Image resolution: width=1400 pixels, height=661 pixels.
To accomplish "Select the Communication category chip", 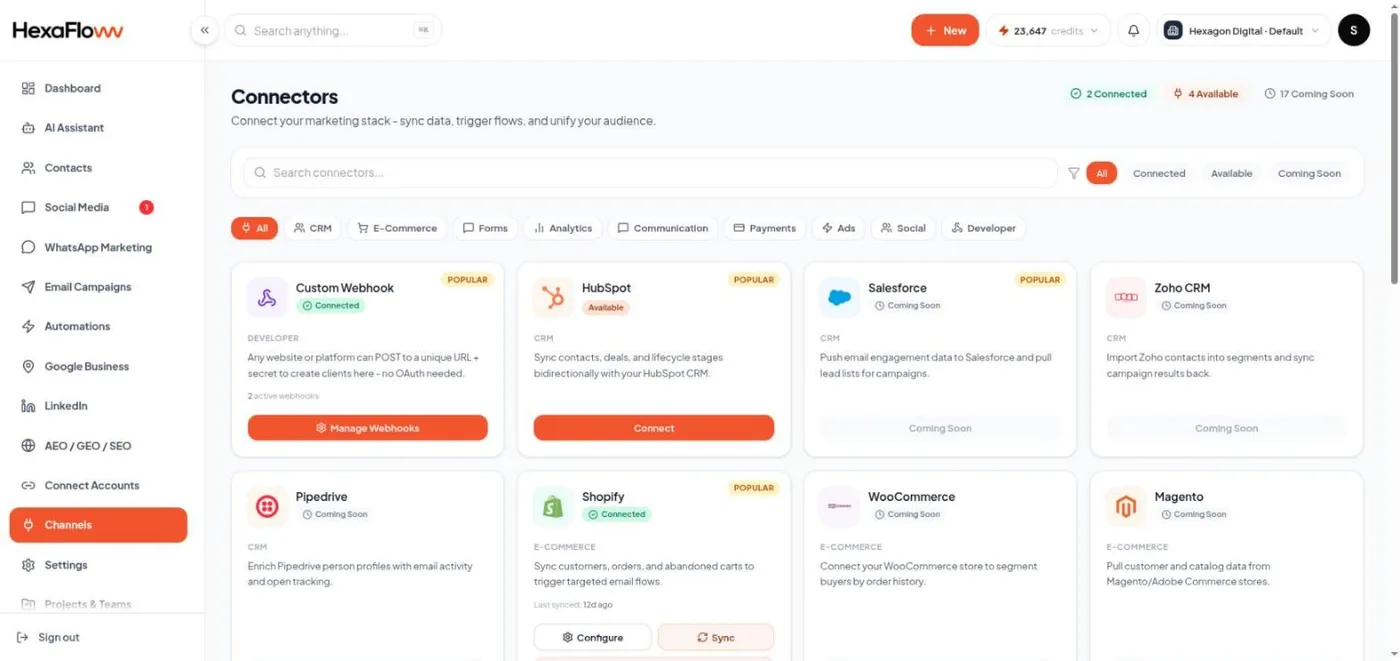I will pos(662,228).
